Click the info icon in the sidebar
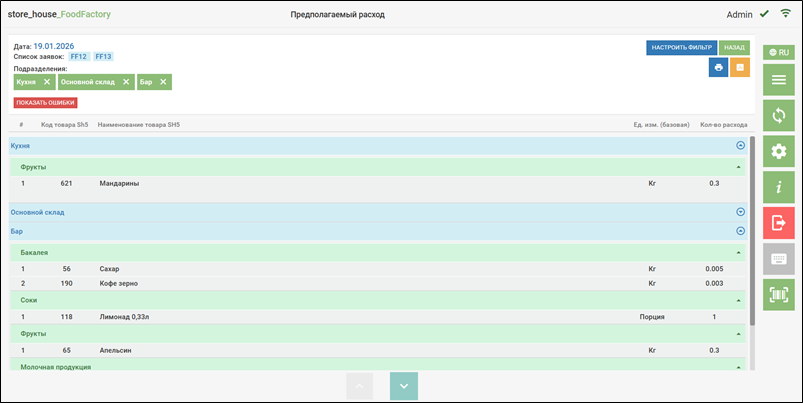Screen dimensions: 803x403 coord(778,187)
